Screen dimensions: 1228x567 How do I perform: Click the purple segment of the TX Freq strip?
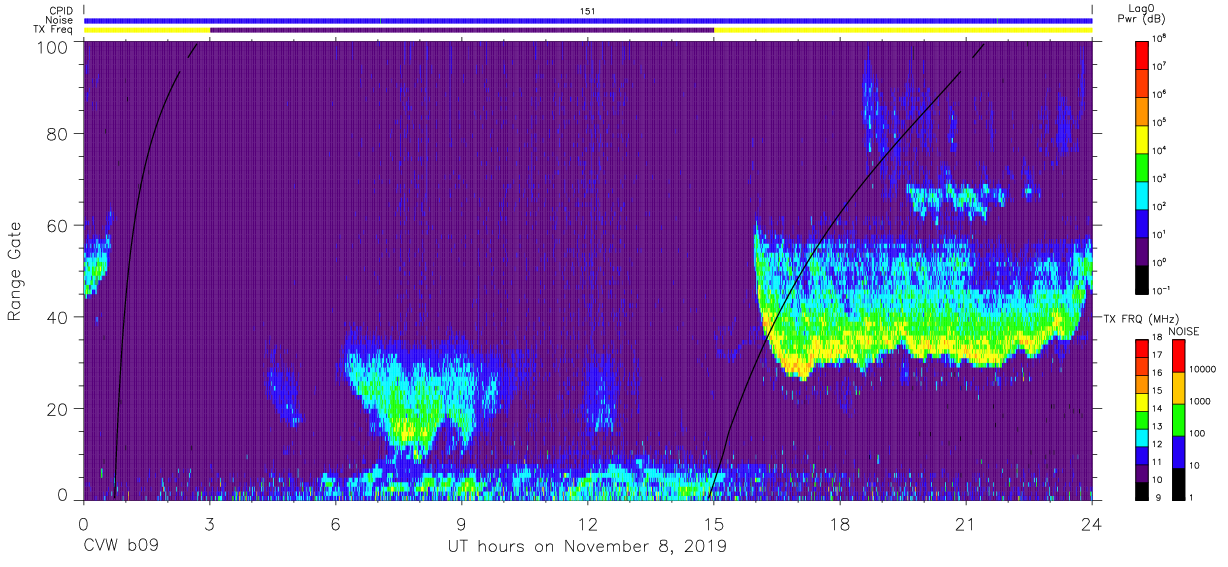point(462,30)
